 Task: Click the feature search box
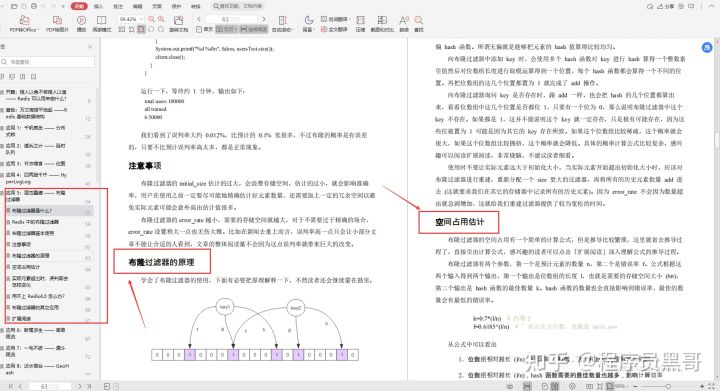click(x=239, y=6)
